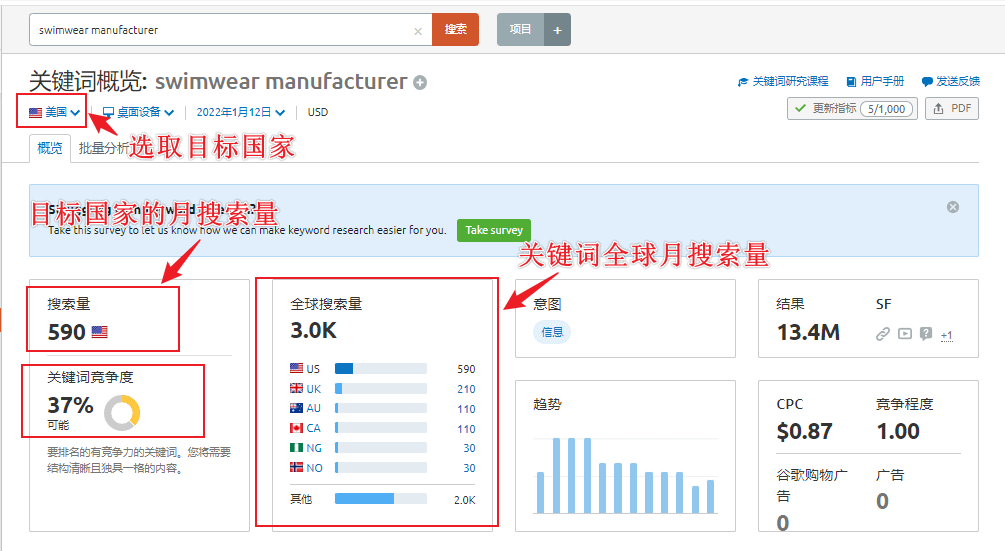Click the 37% keyword difficulty donut chart
Image resolution: width=1005 pixels, height=551 pixels.
point(122,412)
